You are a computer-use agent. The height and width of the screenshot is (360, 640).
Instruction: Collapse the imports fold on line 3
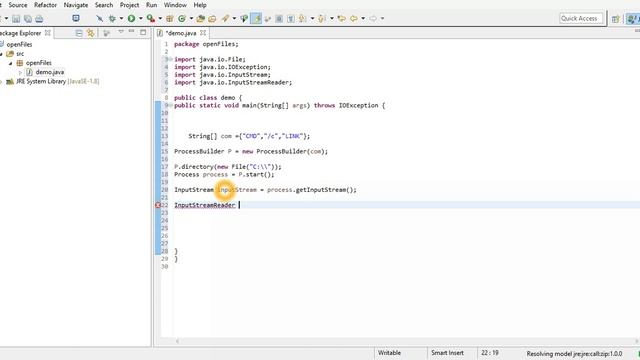171,60
